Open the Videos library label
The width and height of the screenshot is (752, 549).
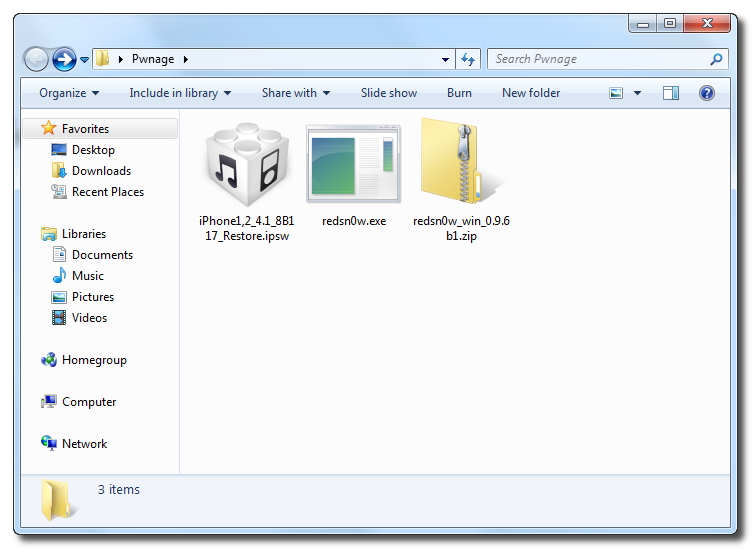click(x=89, y=318)
